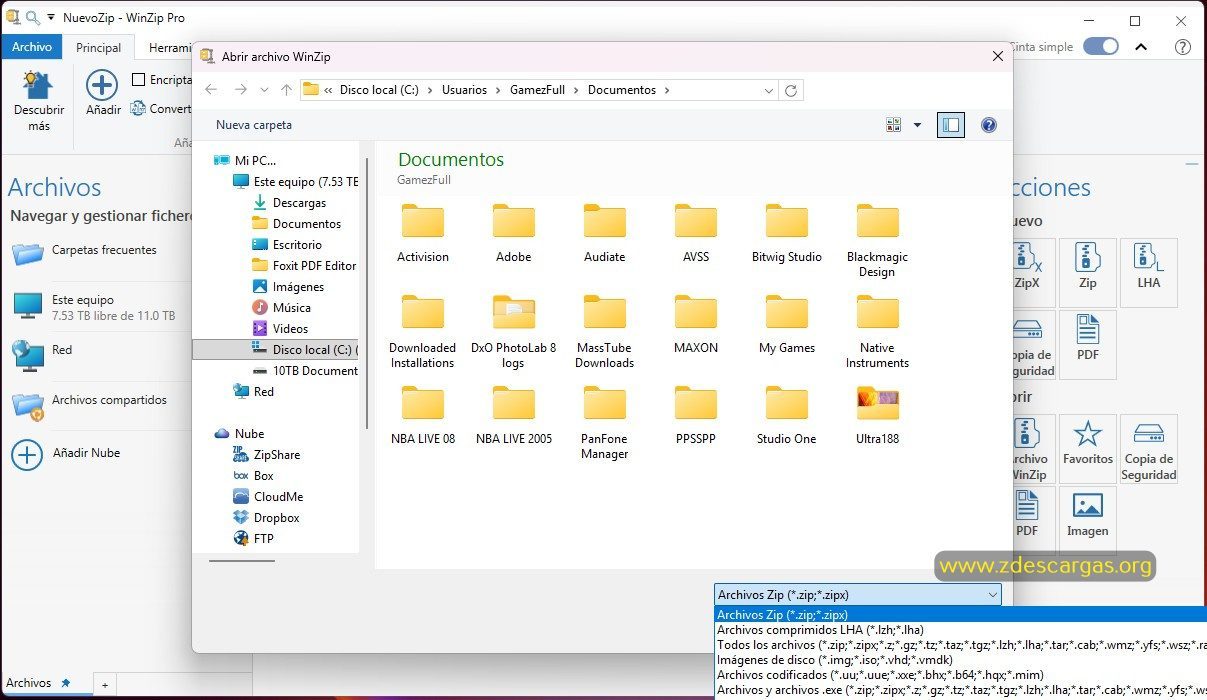Viewport: 1207px width, 700px height.
Task: Switch to the Principal ribbon tab
Action: [99, 47]
